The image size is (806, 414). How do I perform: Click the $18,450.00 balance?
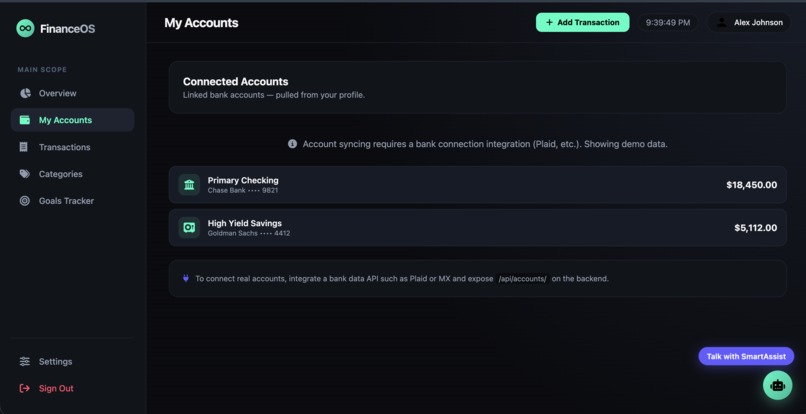(752, 185)
